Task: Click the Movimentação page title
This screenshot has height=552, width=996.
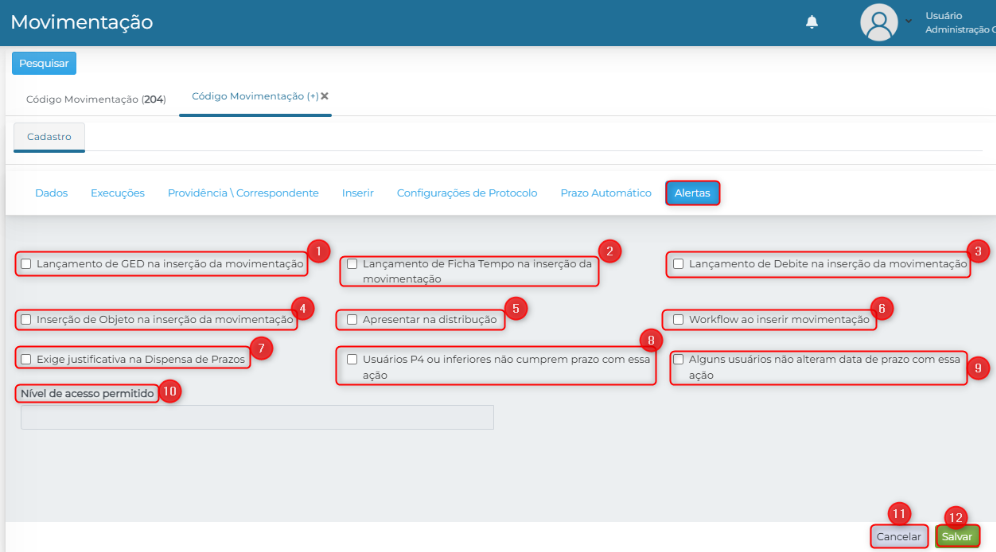Action: (x=82, y=22)
